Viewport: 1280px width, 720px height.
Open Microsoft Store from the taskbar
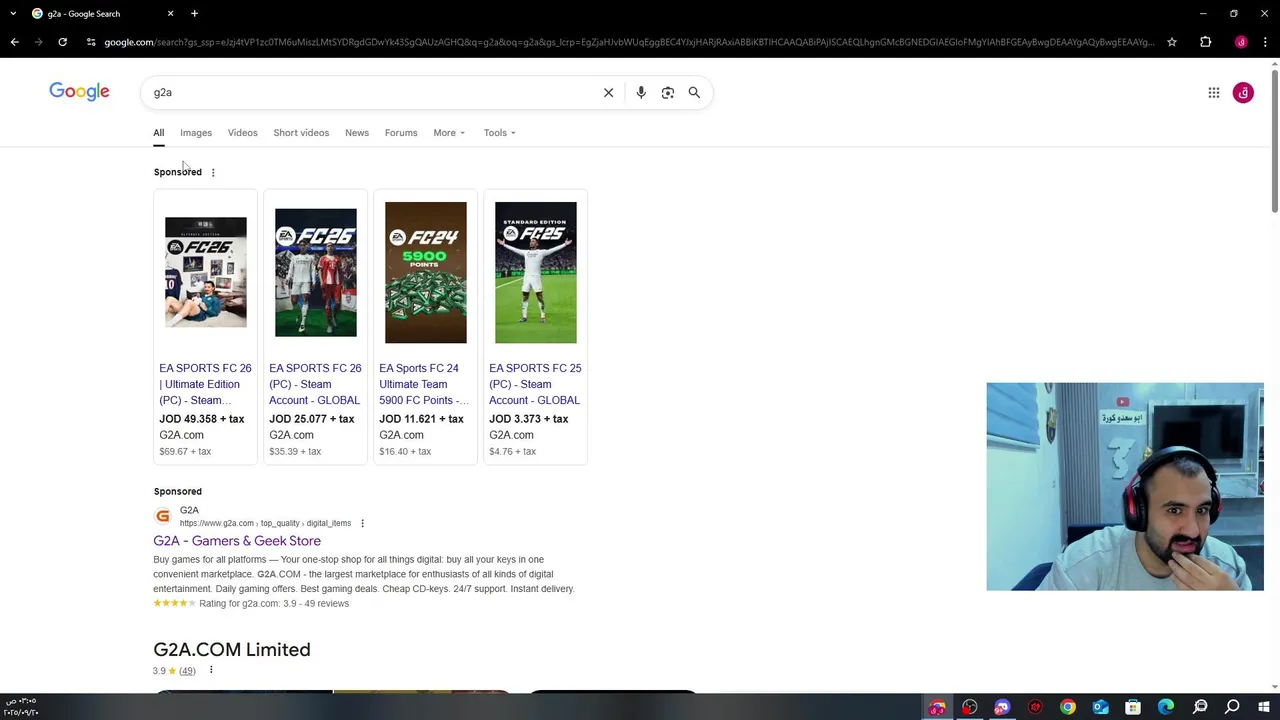1133,708
